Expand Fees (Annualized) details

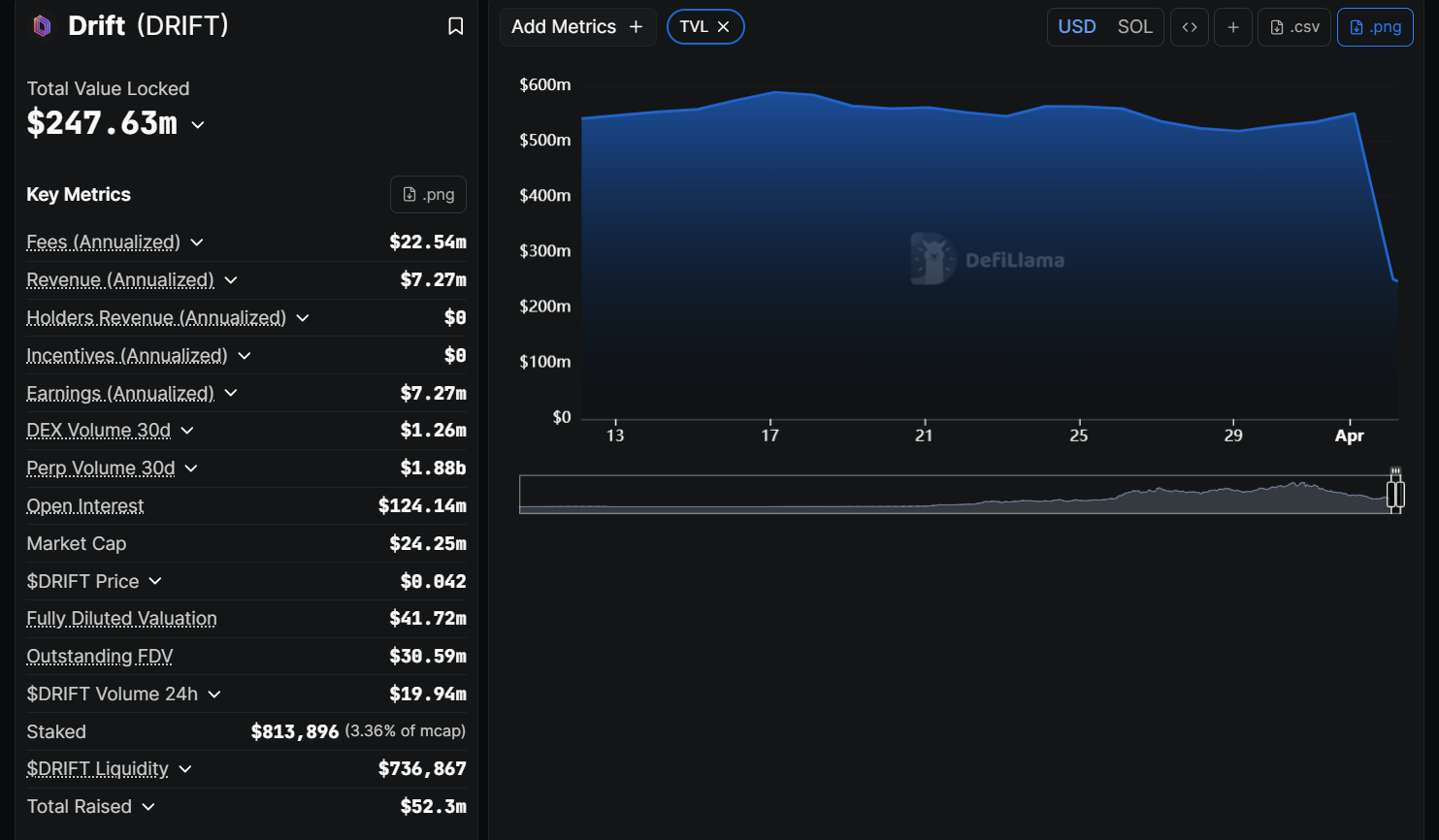tap(197, 242)
